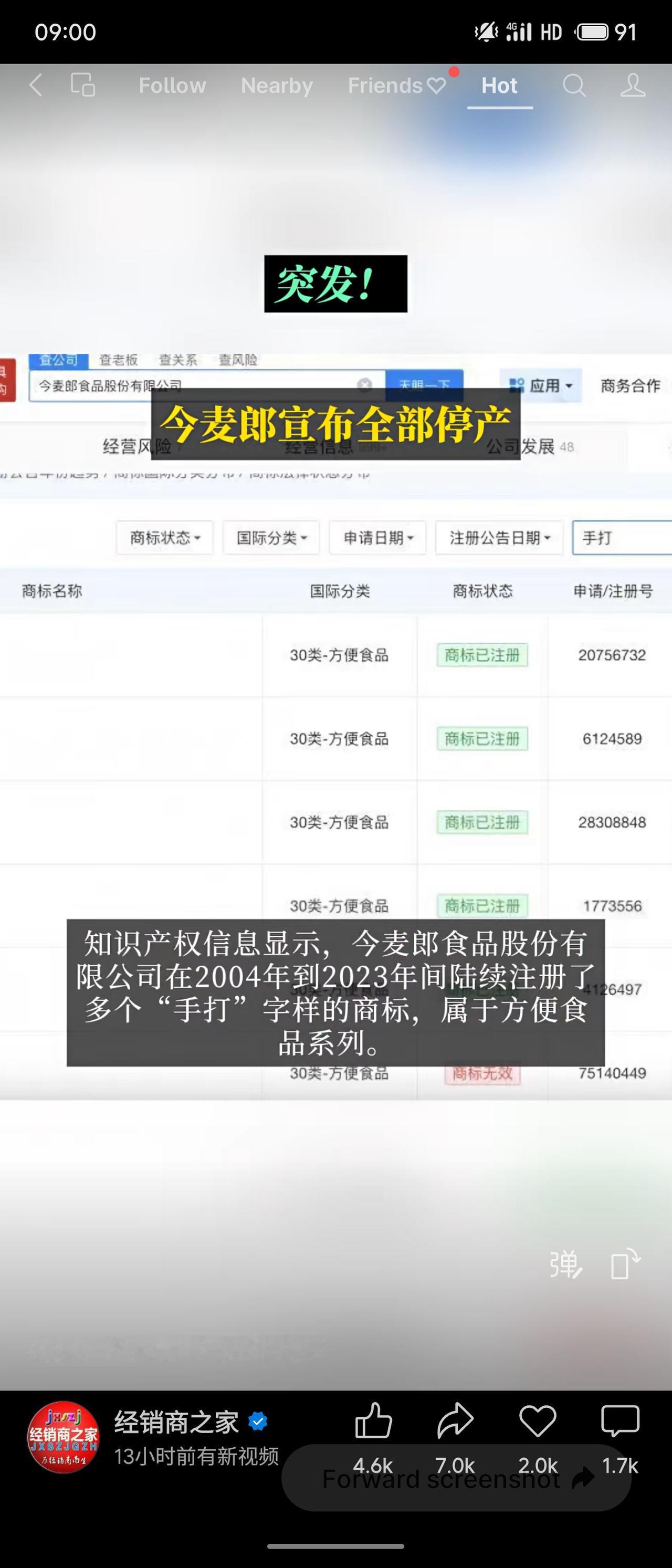Click the 申请/注册号 column header
The width and height of the screenshot is (672, 1568).
(613, 590)
